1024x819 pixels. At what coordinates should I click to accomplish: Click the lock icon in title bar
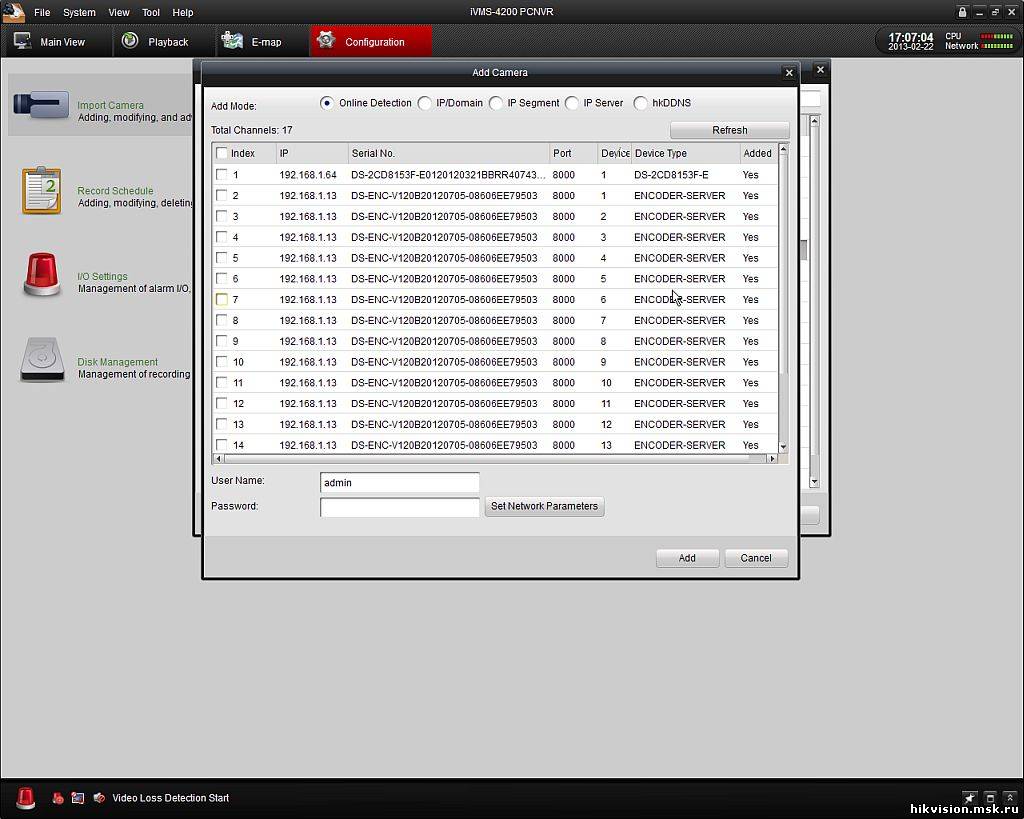[962, 12]
